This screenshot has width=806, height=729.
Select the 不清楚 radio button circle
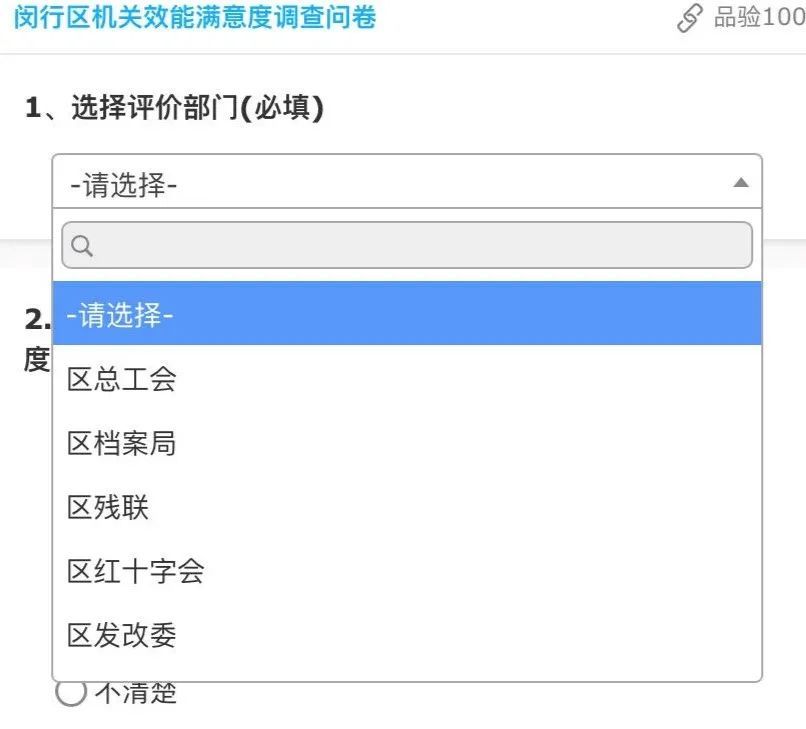click(71, 692)
